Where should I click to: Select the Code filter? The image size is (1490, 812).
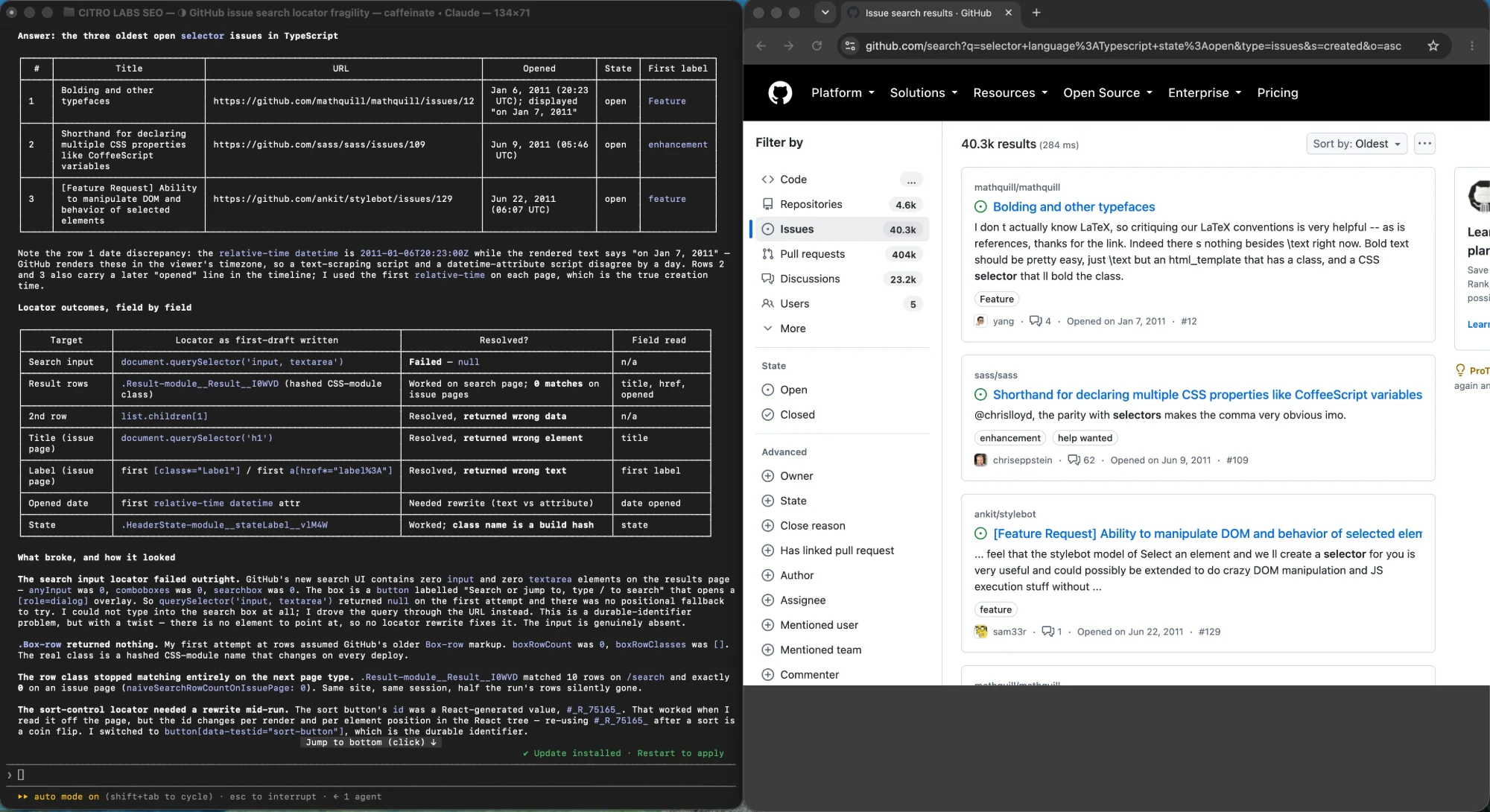[x=842, y=180]
